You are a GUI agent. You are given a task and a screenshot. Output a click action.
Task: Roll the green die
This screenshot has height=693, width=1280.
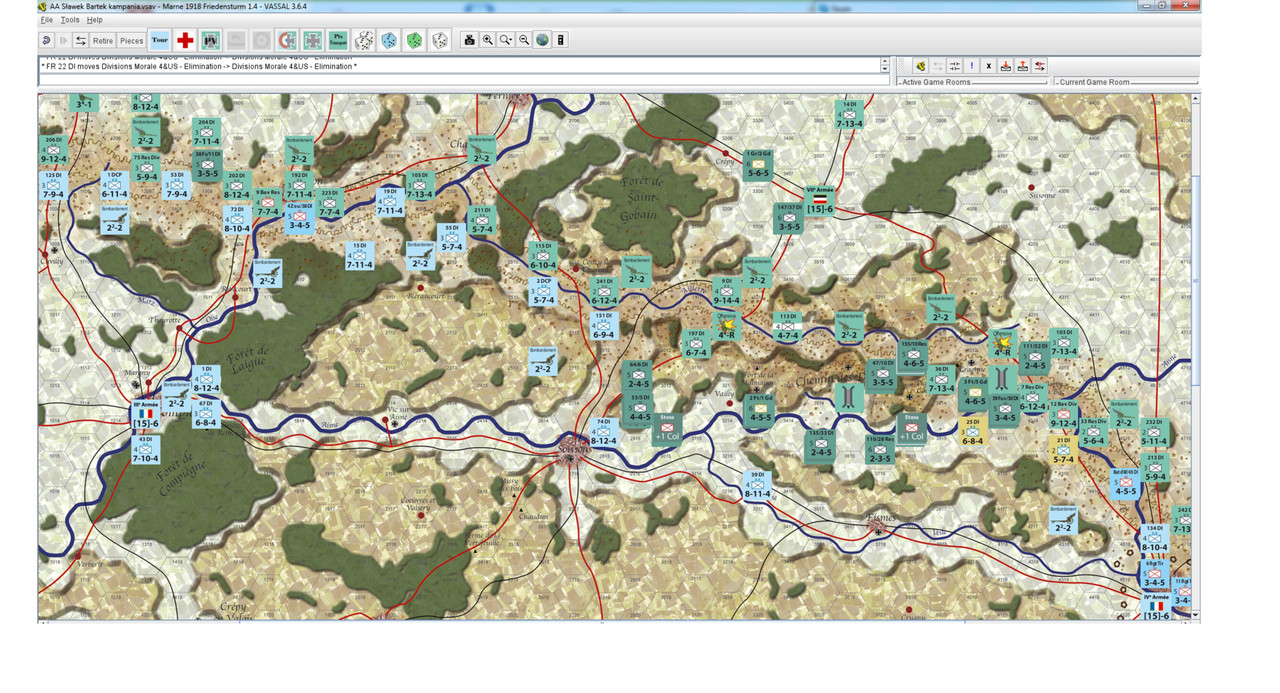pyautogui.click(x=414, y=40)
